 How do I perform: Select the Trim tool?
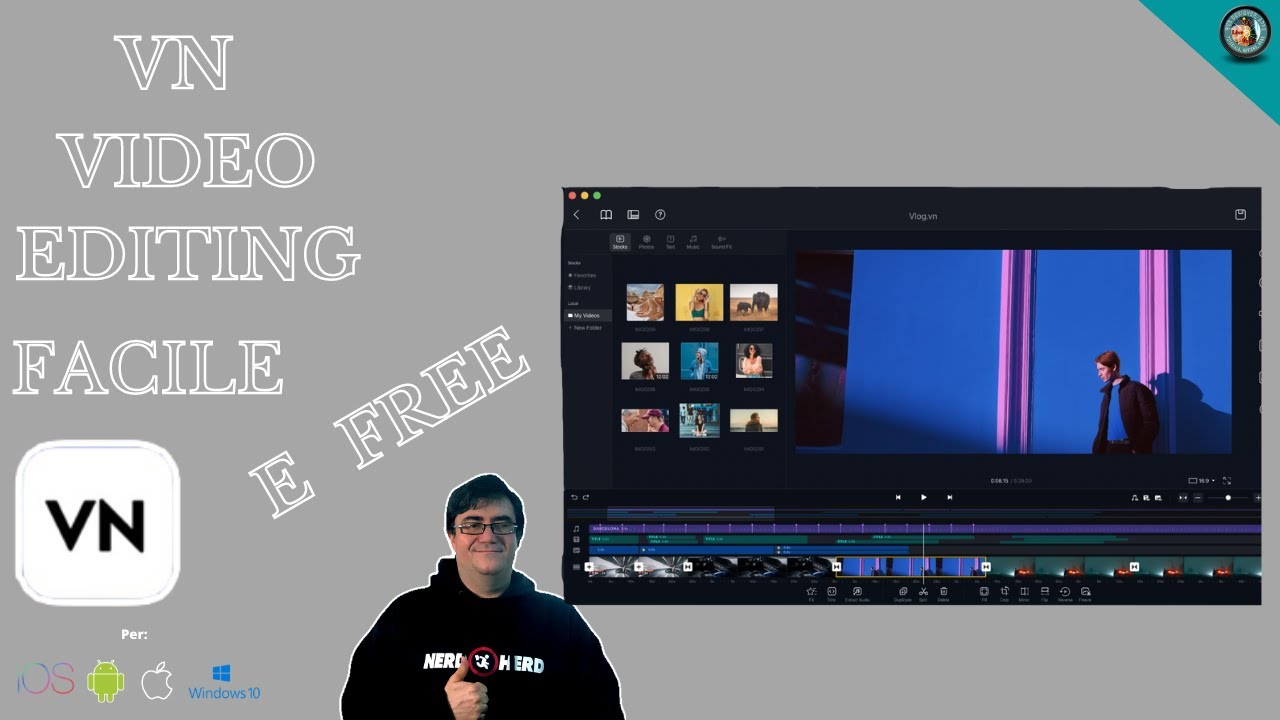click(x=831, y=594)
